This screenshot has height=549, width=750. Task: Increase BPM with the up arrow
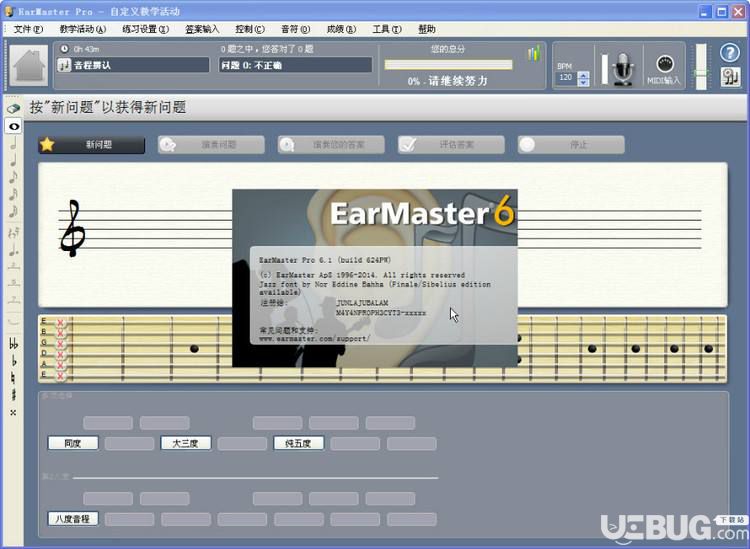(x=584, y=75)
